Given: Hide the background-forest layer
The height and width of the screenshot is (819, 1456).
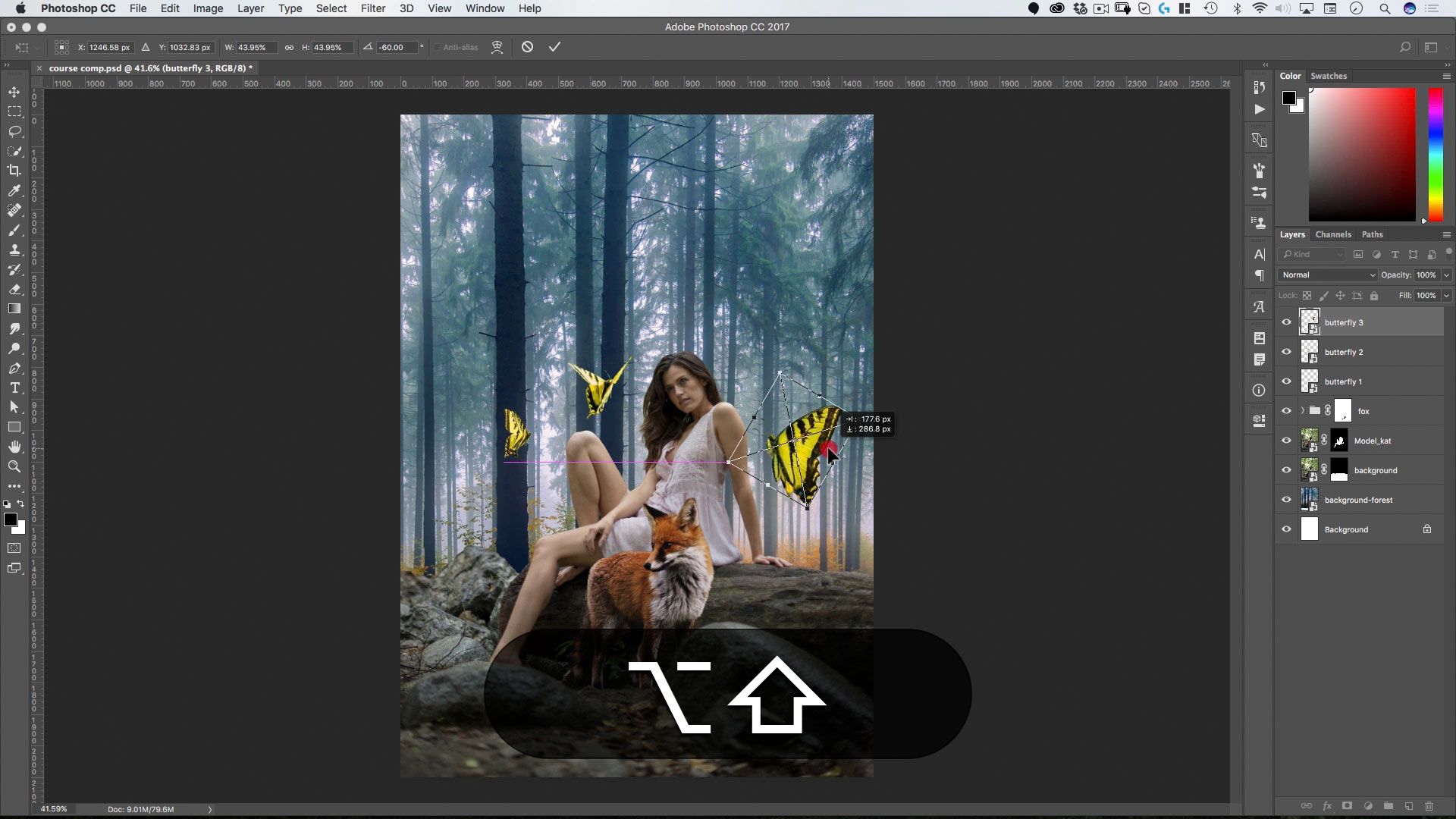Looking at the screenshot, I should [x=1286, y=500].
